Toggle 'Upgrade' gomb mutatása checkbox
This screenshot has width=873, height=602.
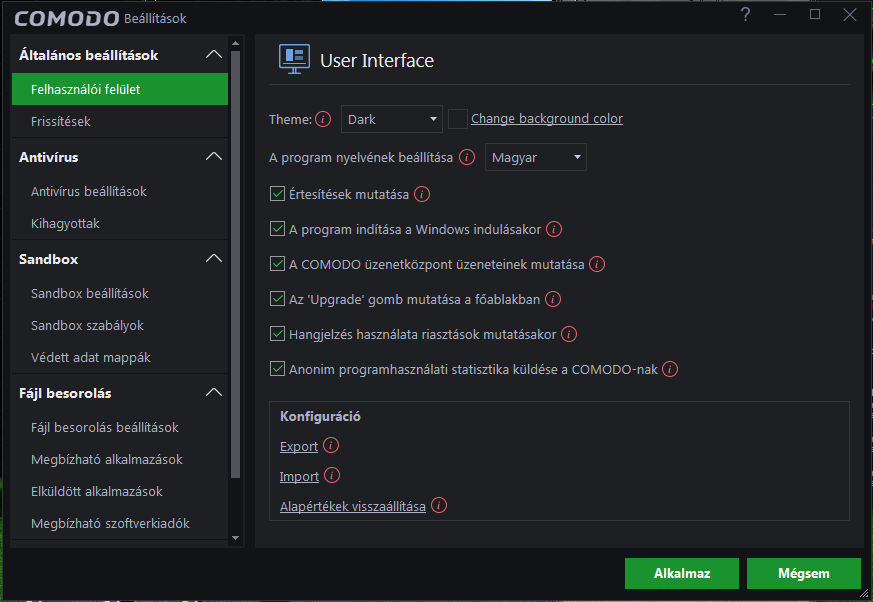tap(277, 299)
